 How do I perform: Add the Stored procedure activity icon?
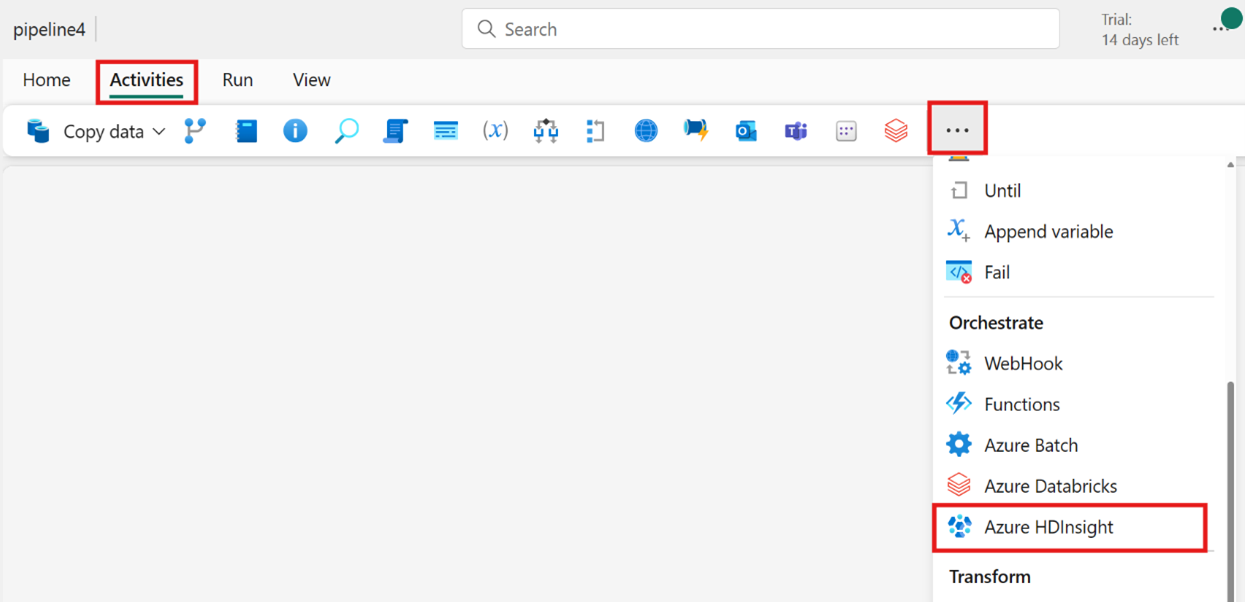[x=445, y=131]
